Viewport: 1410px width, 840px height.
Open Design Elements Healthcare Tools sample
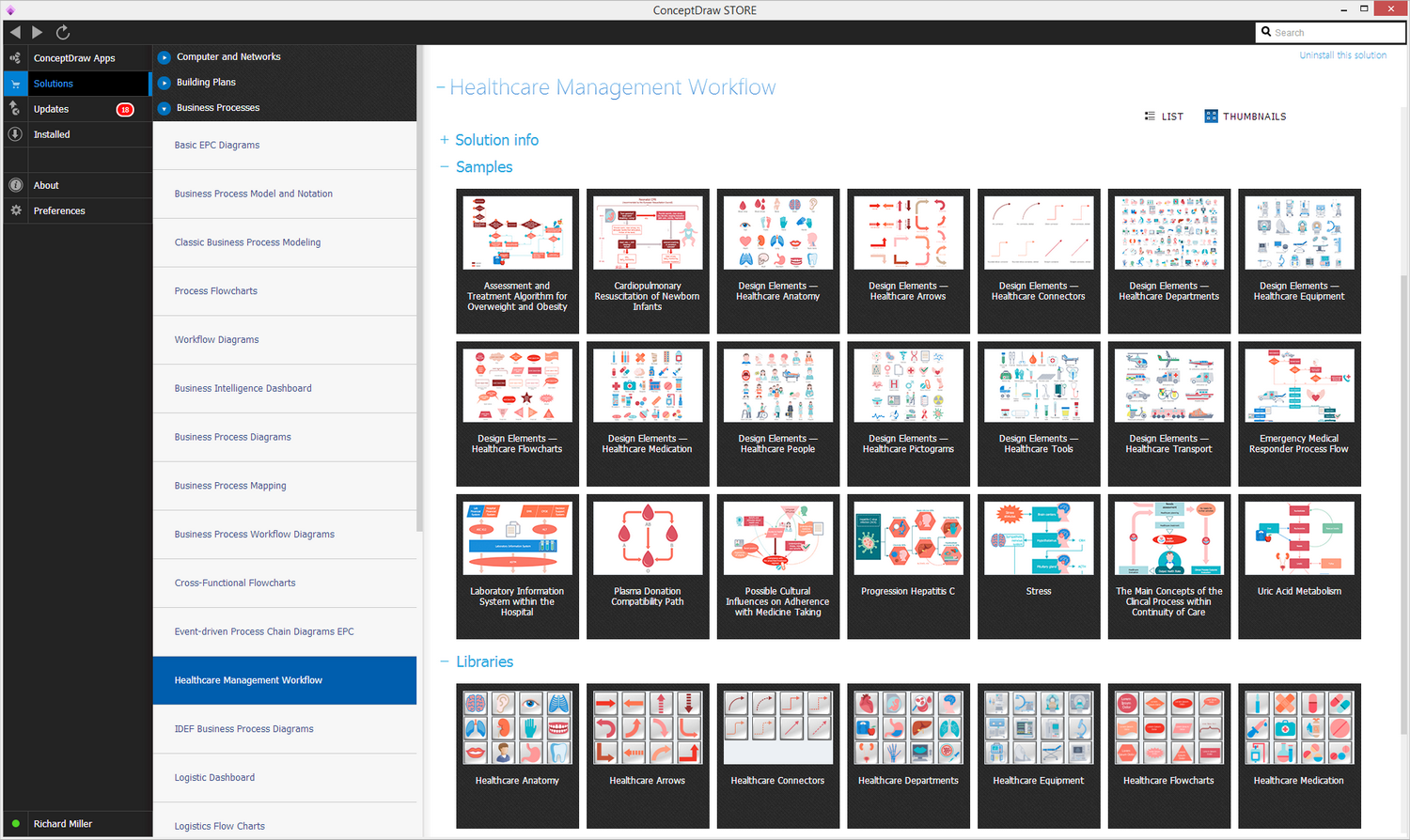click(x=1039, y=414)
